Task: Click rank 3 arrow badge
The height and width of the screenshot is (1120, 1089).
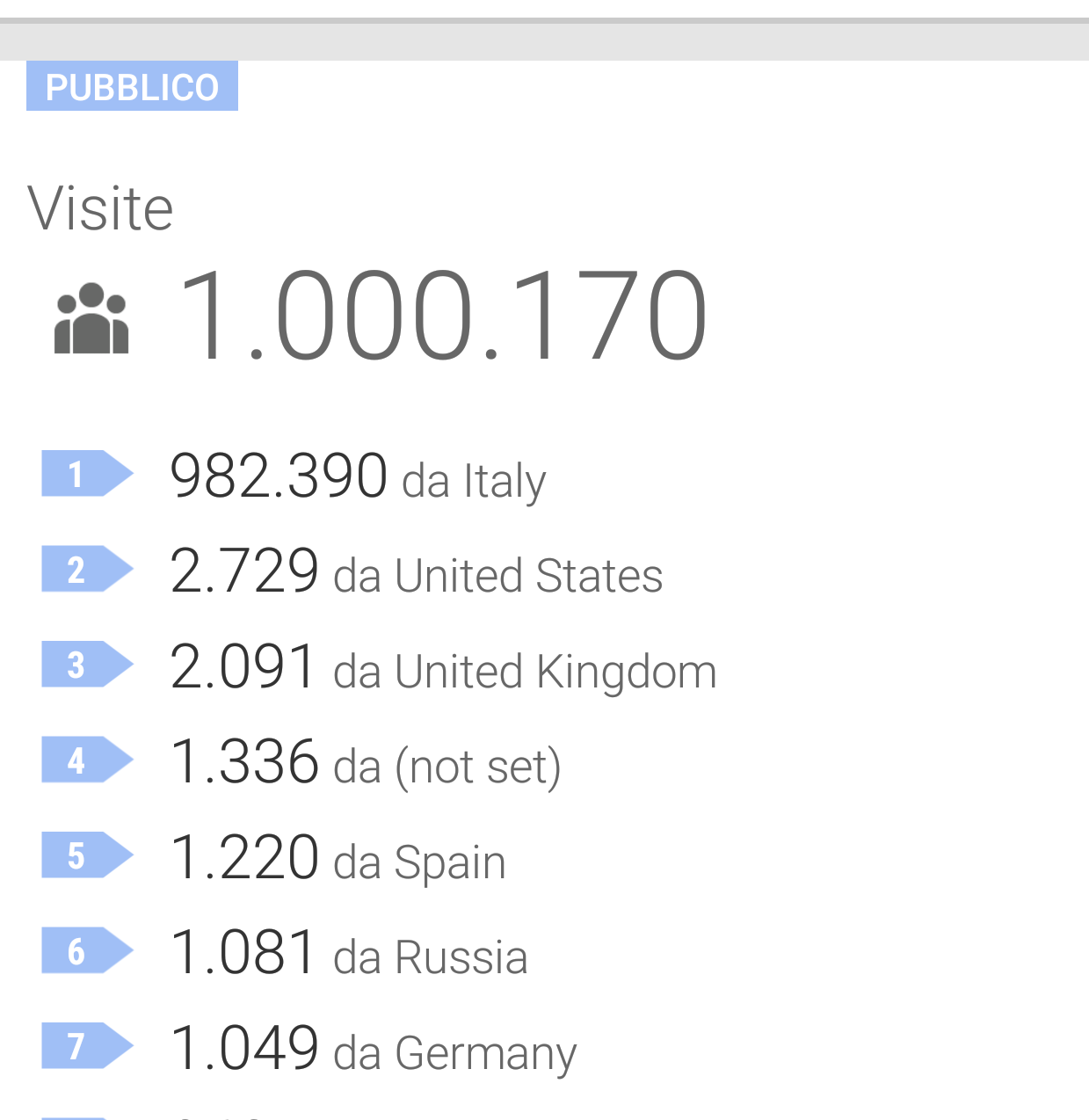Action: click(x=85, y=665)
